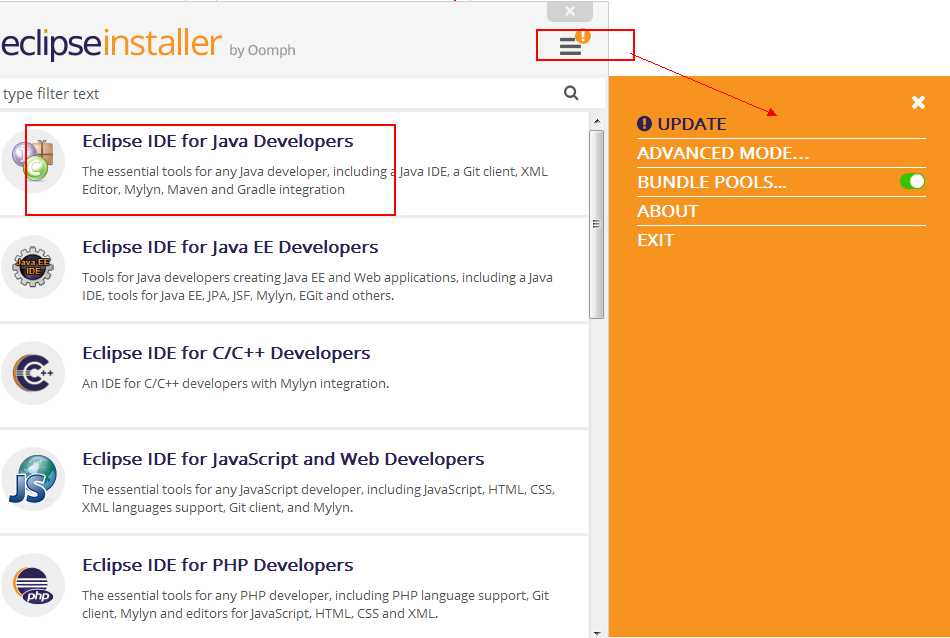Viewport: 950px width, 638px height.
Task: Click the C/C++ product icon
Action: [x=33, y=373]
